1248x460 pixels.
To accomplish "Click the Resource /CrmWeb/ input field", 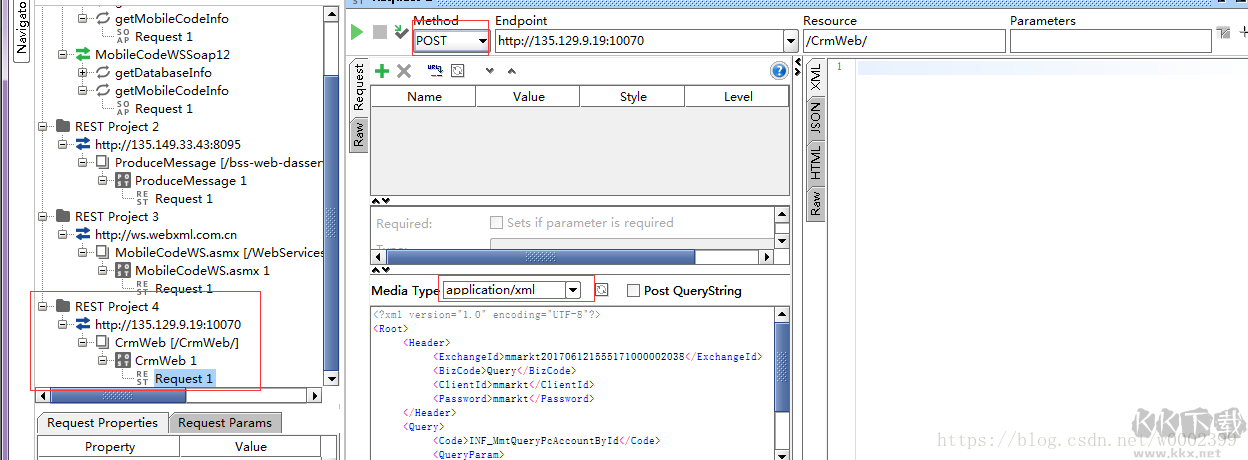I will coord(903,41).
